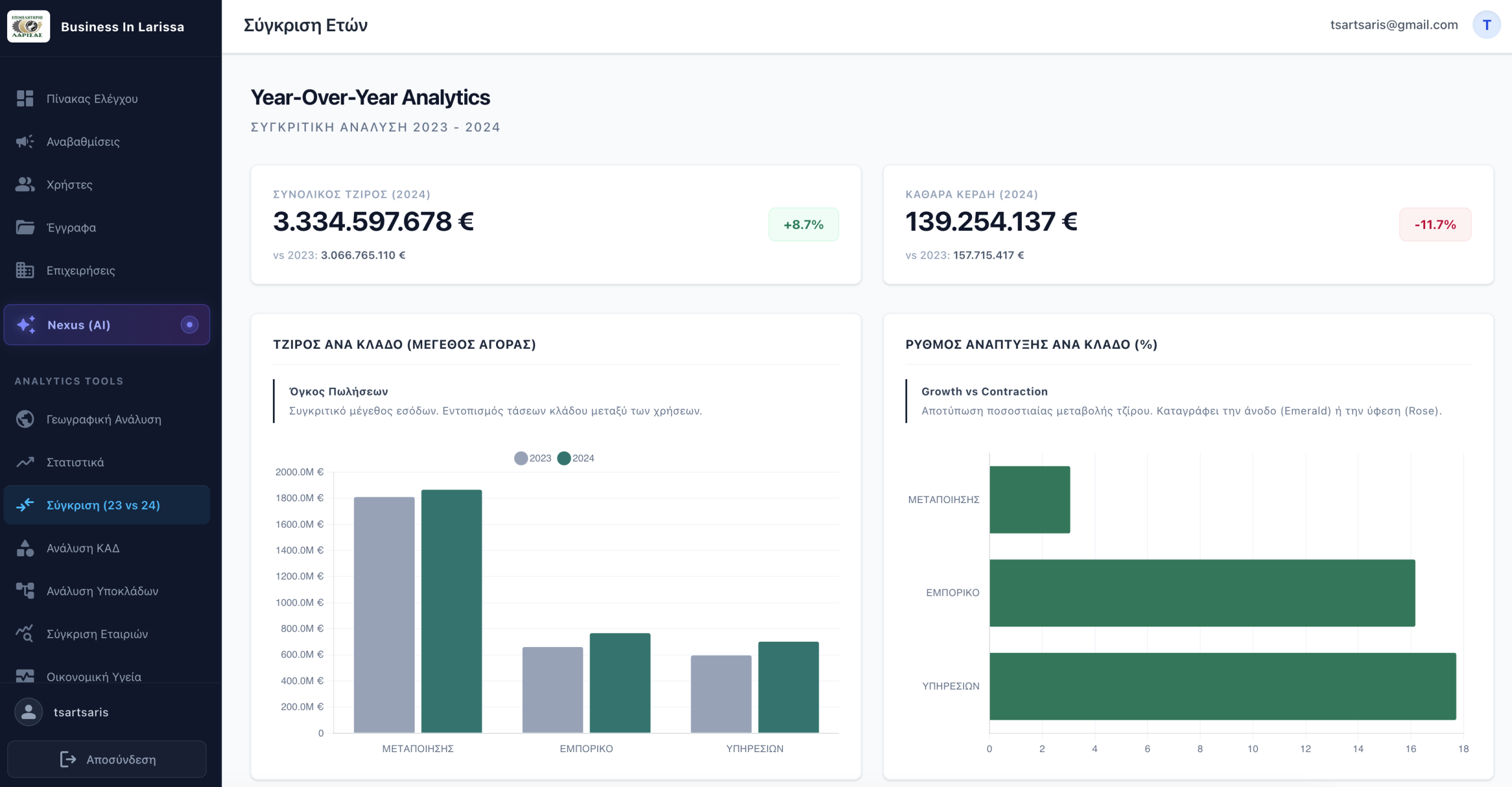Go to Επιχειρήσεις page
The width and height of the screenshot is (1512, 787).
click(106, 270)
